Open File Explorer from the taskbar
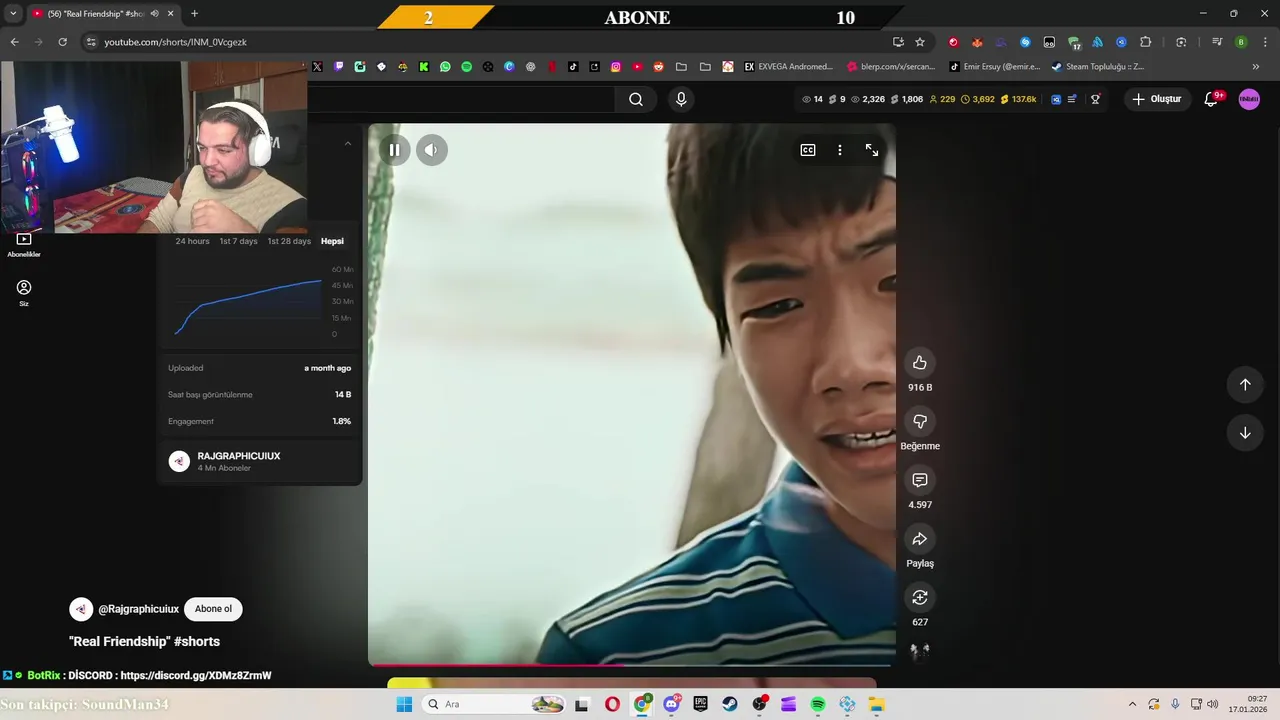This screenshot has height=720, width=1280. pos(877,704)
